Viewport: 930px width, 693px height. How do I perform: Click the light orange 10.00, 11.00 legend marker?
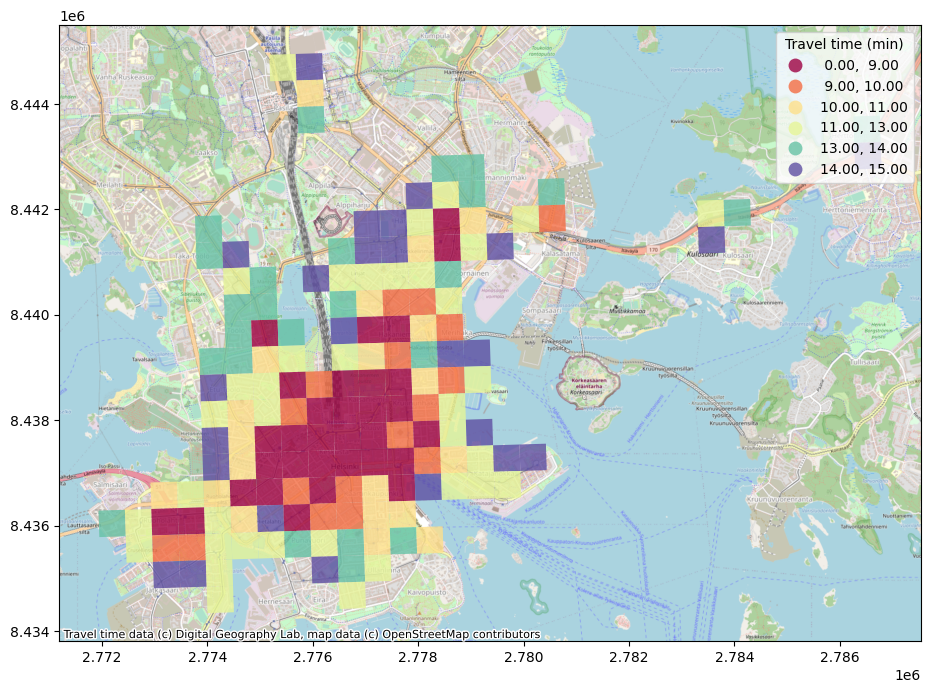click(x=795, y=107)
